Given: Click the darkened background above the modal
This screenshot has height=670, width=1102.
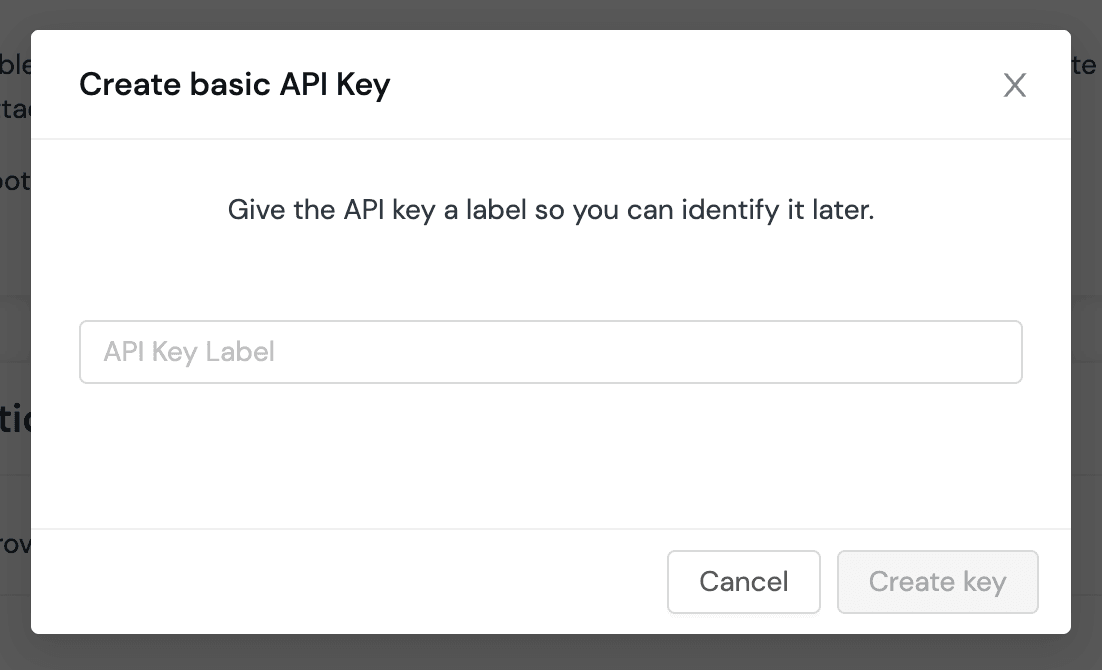Looking at the screenshot, I should tap(550, 12).
